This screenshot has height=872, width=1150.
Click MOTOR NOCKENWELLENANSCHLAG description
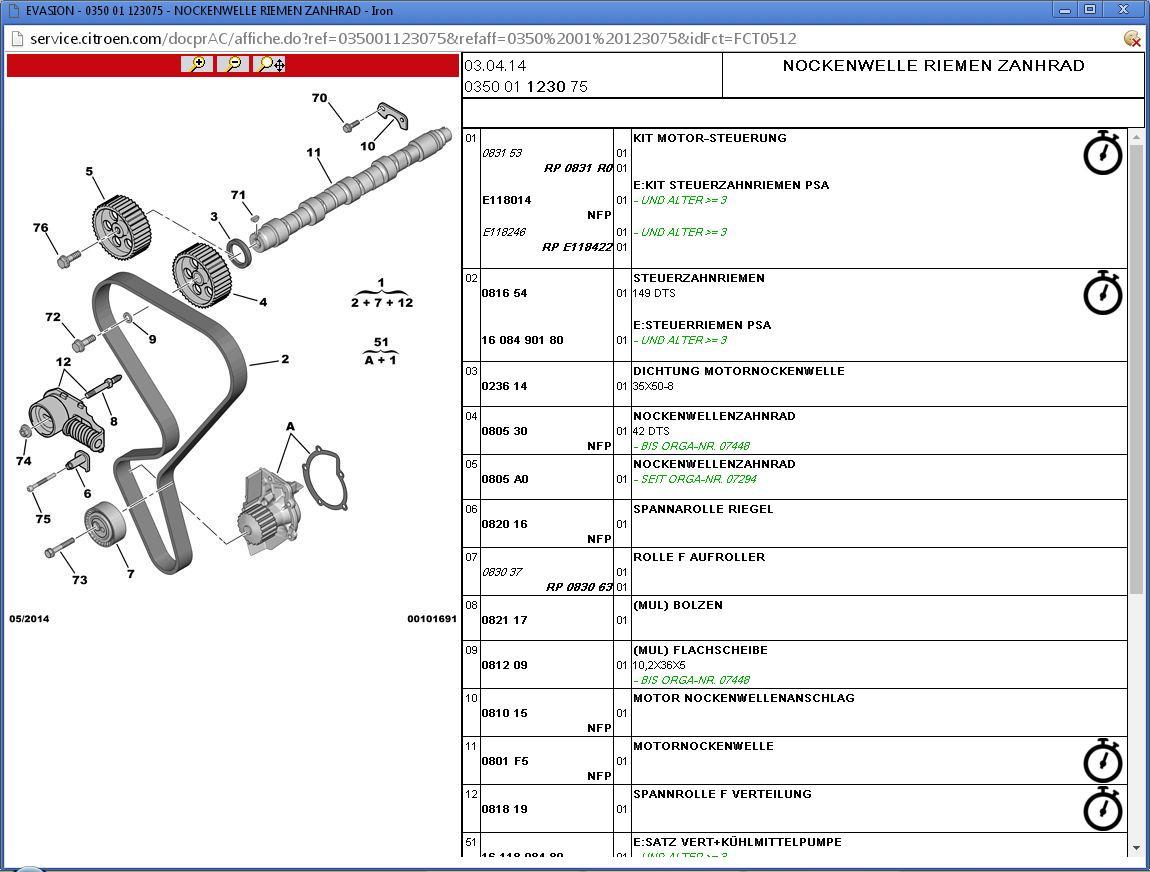click(744, 698)
